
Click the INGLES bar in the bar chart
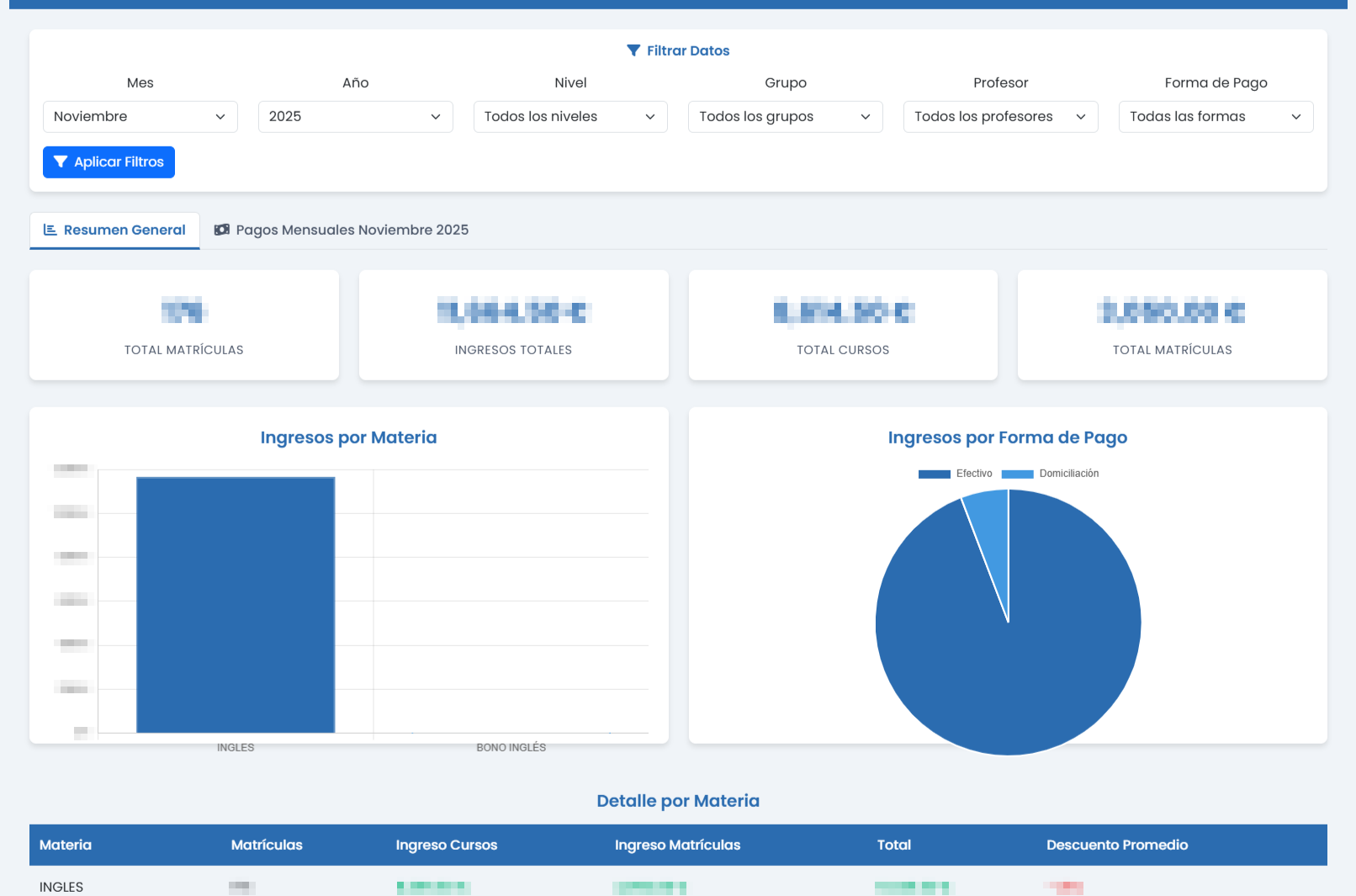coord(236,604)
